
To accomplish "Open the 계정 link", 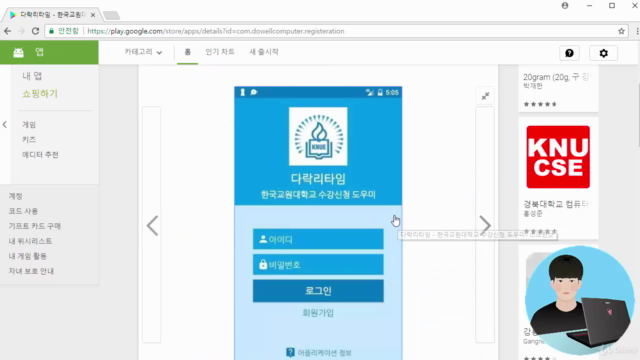I will click(16, 196).
